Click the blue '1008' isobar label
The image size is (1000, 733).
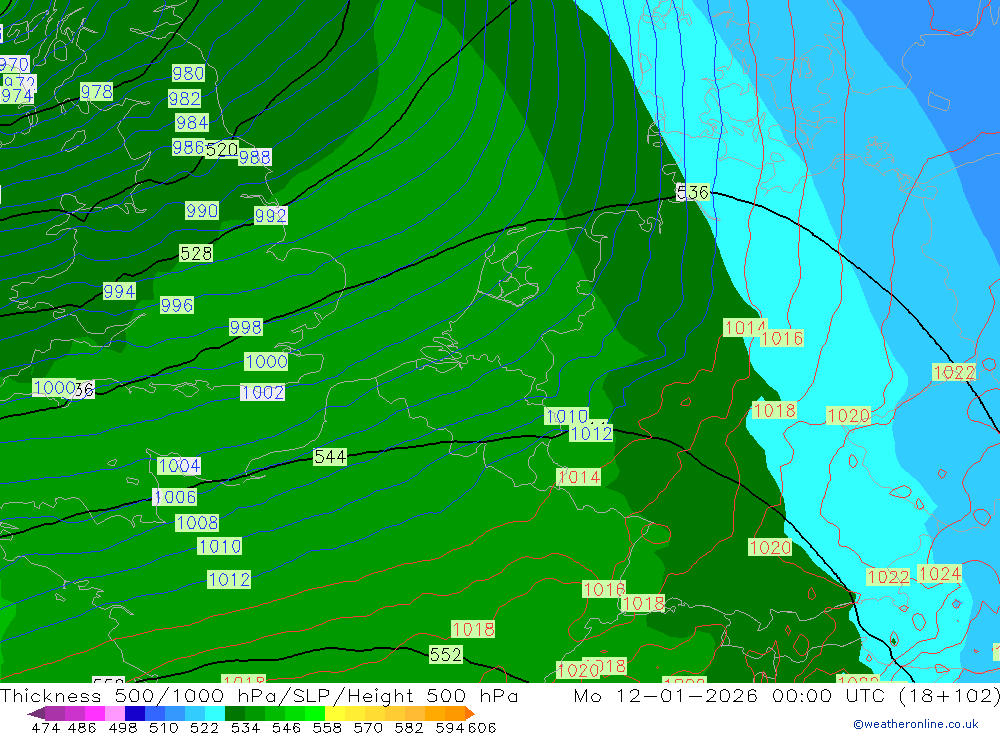tap(197, 523)
